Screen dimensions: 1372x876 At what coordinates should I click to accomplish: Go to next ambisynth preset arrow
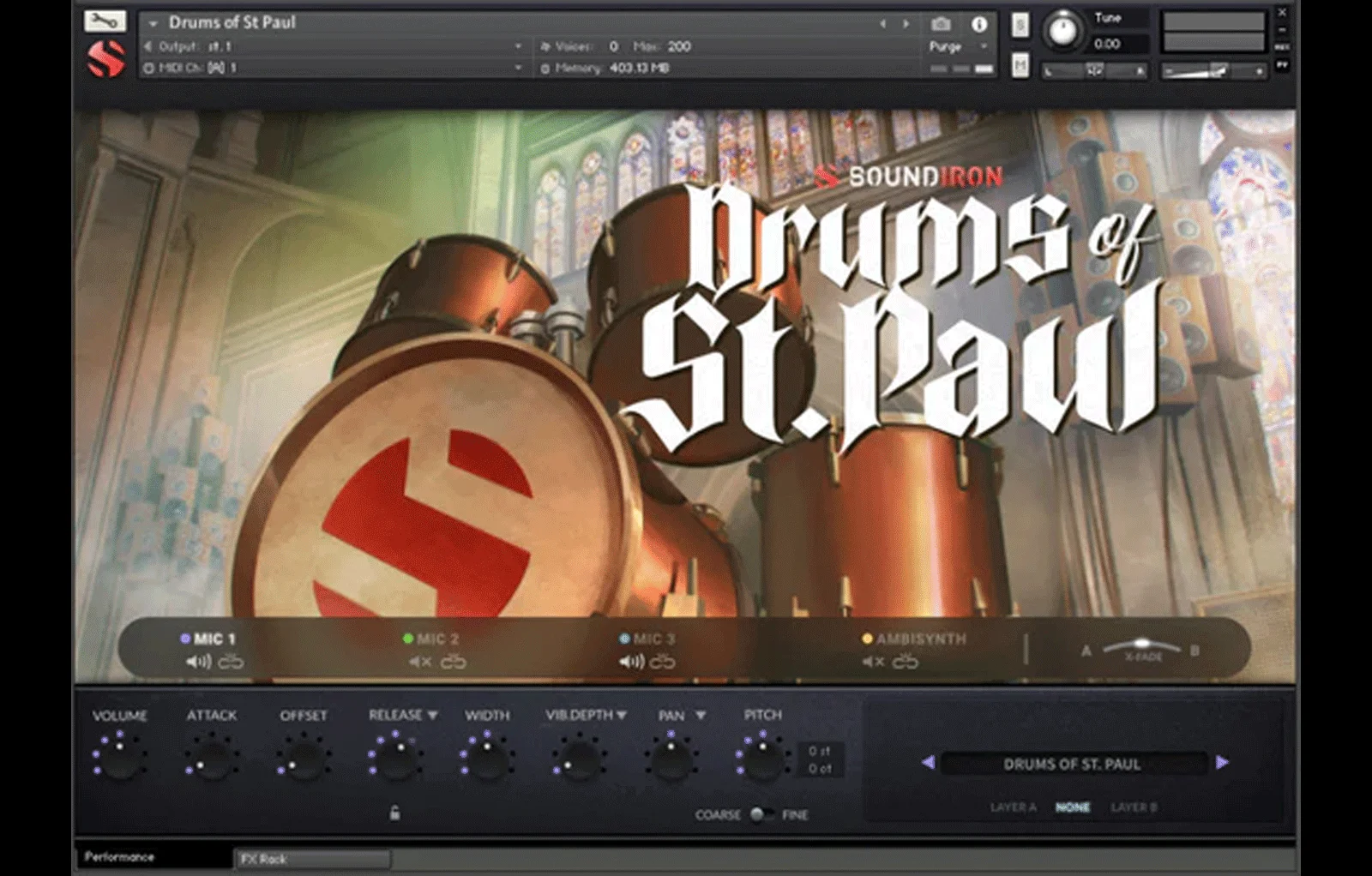point(1223,762)
